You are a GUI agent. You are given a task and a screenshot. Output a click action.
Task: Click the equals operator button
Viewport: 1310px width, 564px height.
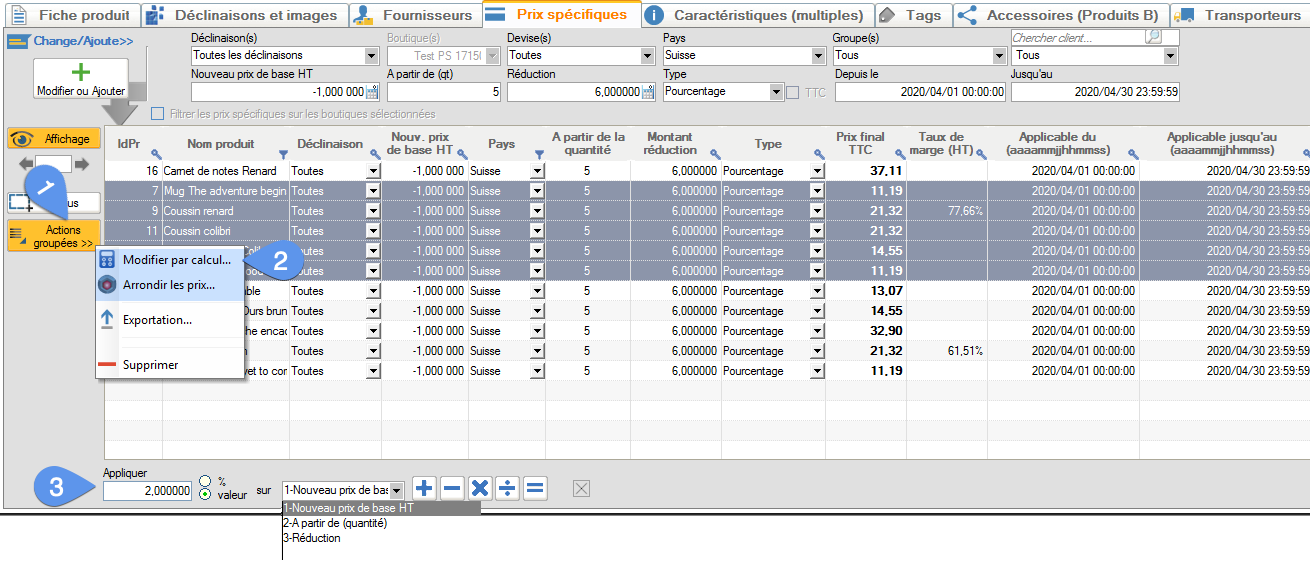click(x=535, y=489)
